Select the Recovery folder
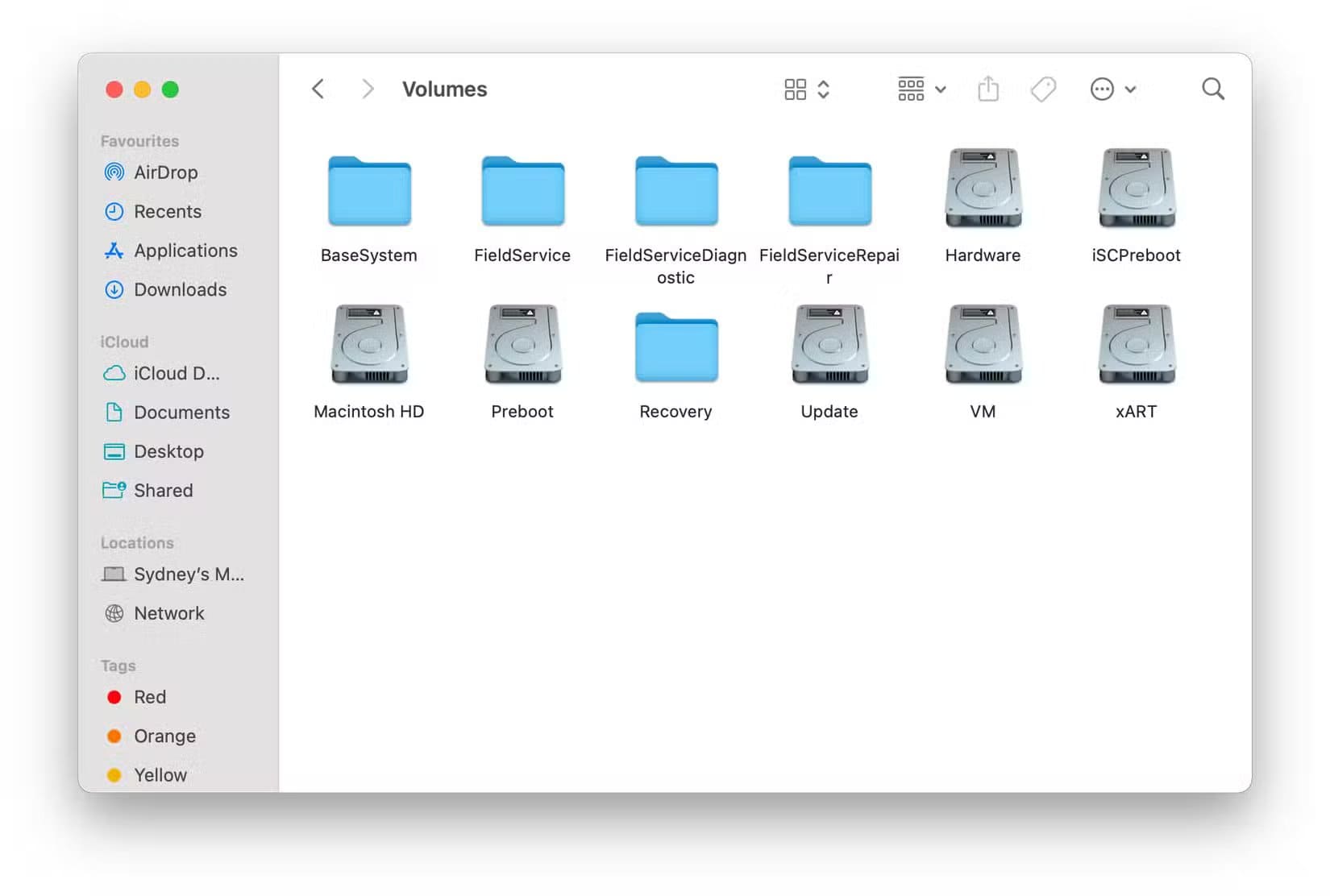 675,347
